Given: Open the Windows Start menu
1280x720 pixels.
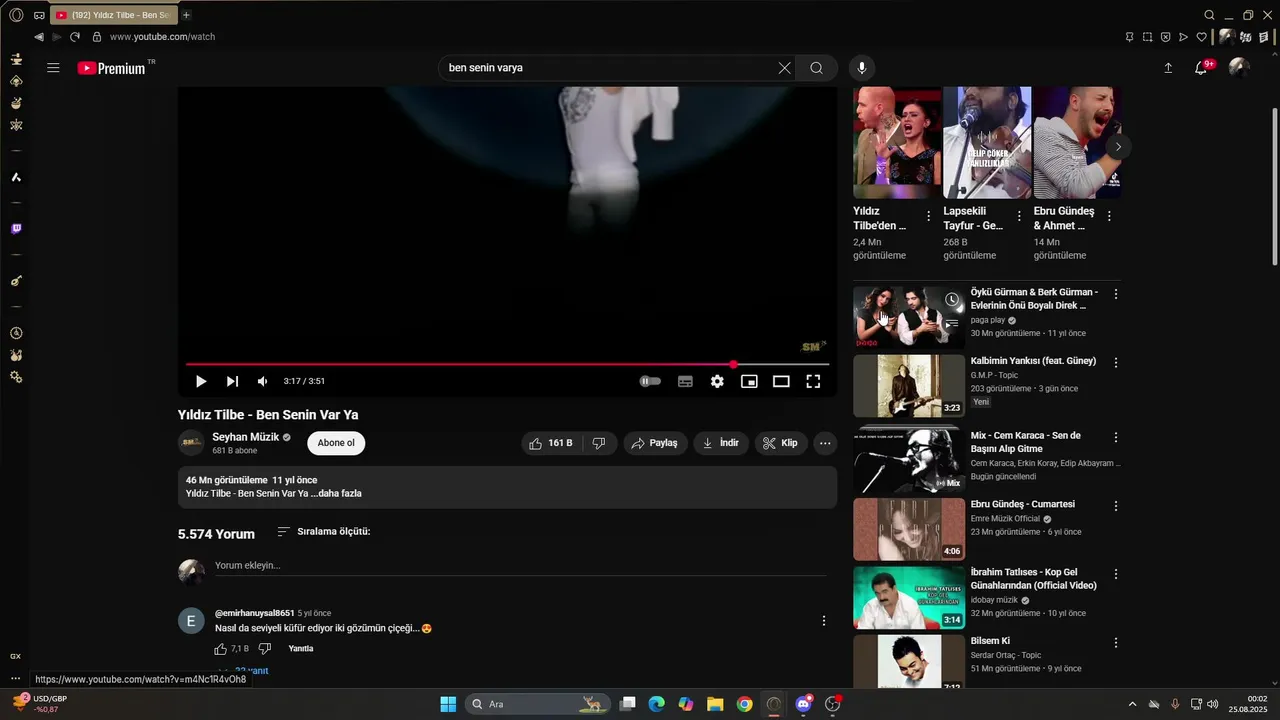Looking at the screenshot, I should [x=448, y=704].
